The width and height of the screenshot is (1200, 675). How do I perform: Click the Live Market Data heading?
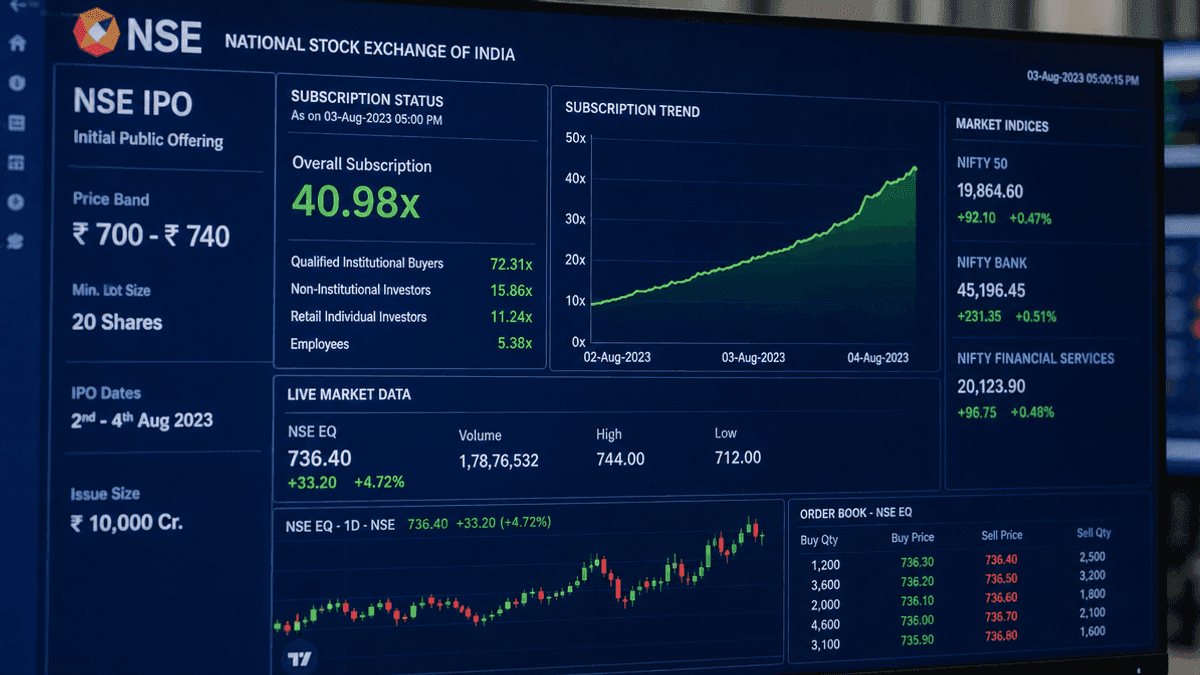pos(349,395)
